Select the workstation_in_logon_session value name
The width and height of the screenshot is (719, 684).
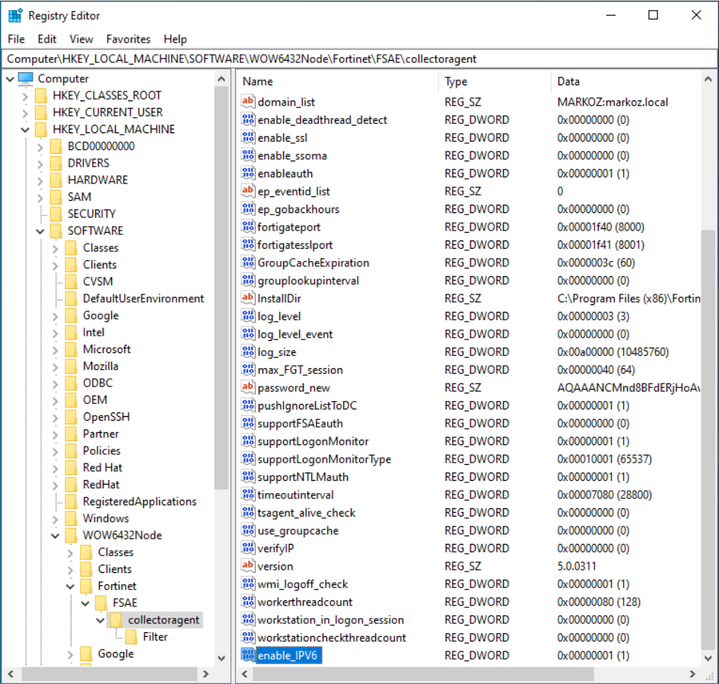point(331,620)
